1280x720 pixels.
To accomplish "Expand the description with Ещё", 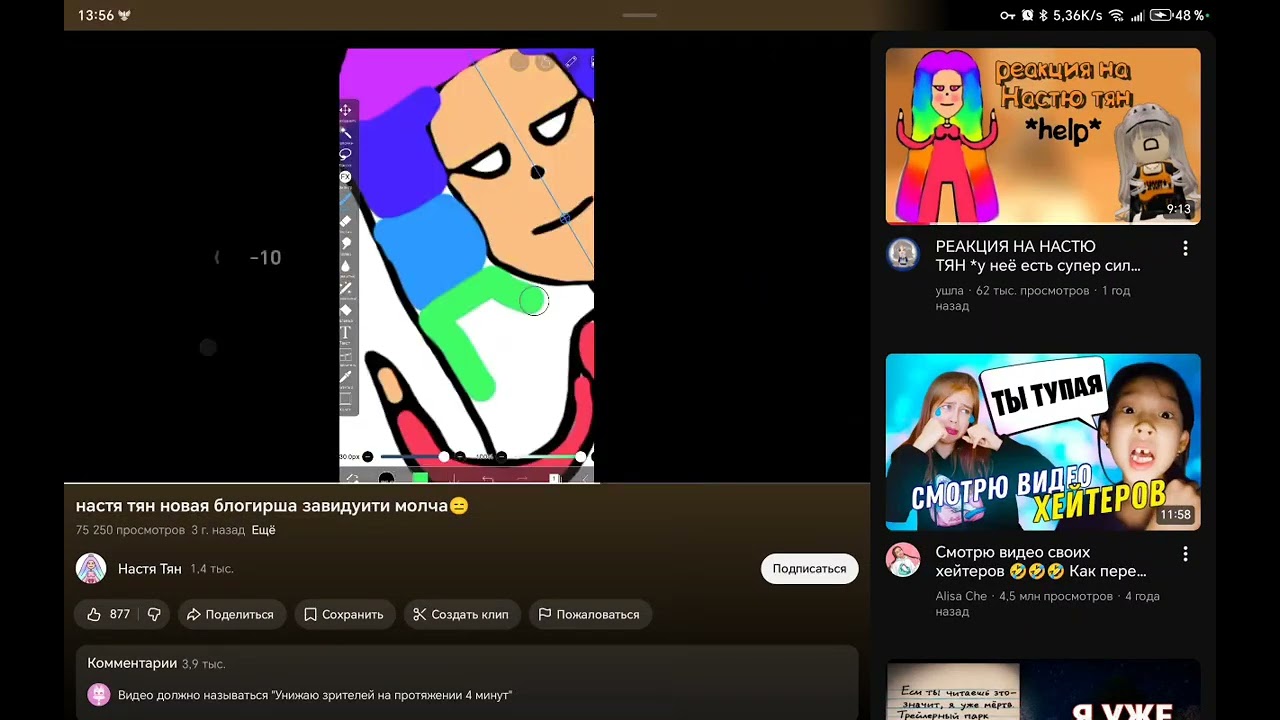I will coord(263,530).
